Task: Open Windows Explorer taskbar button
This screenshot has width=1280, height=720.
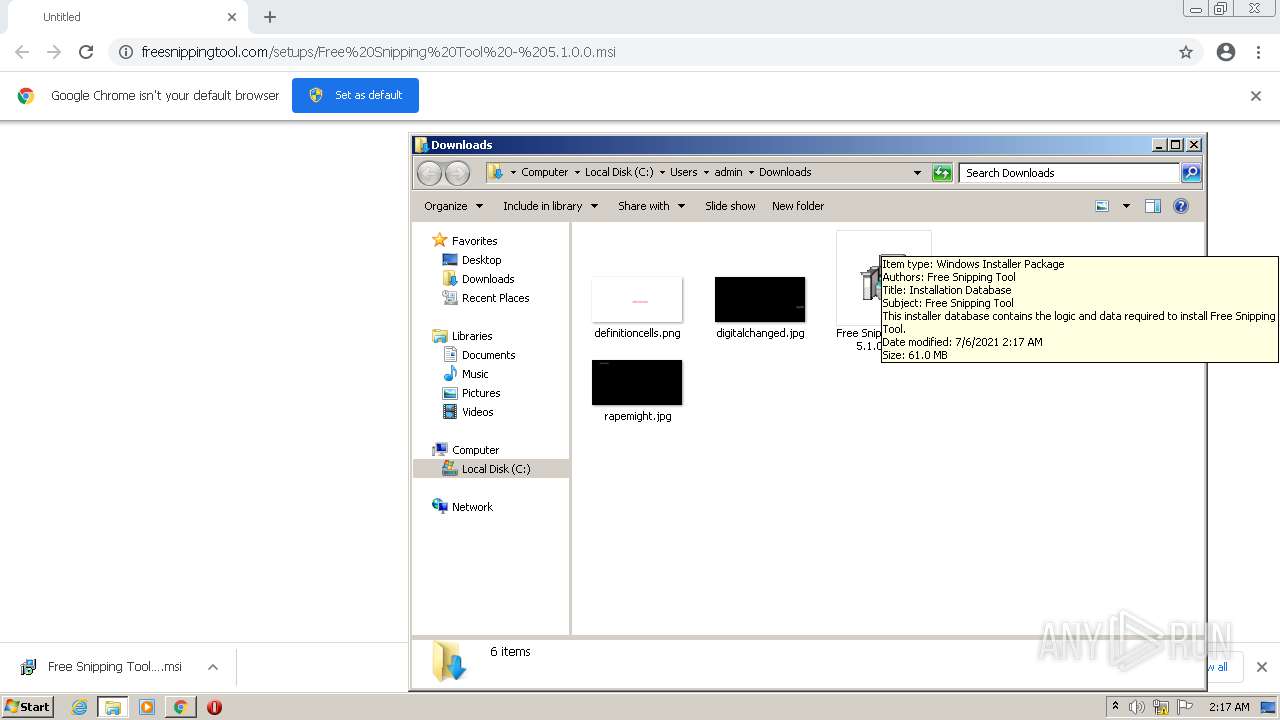Action: click(113, 707)
